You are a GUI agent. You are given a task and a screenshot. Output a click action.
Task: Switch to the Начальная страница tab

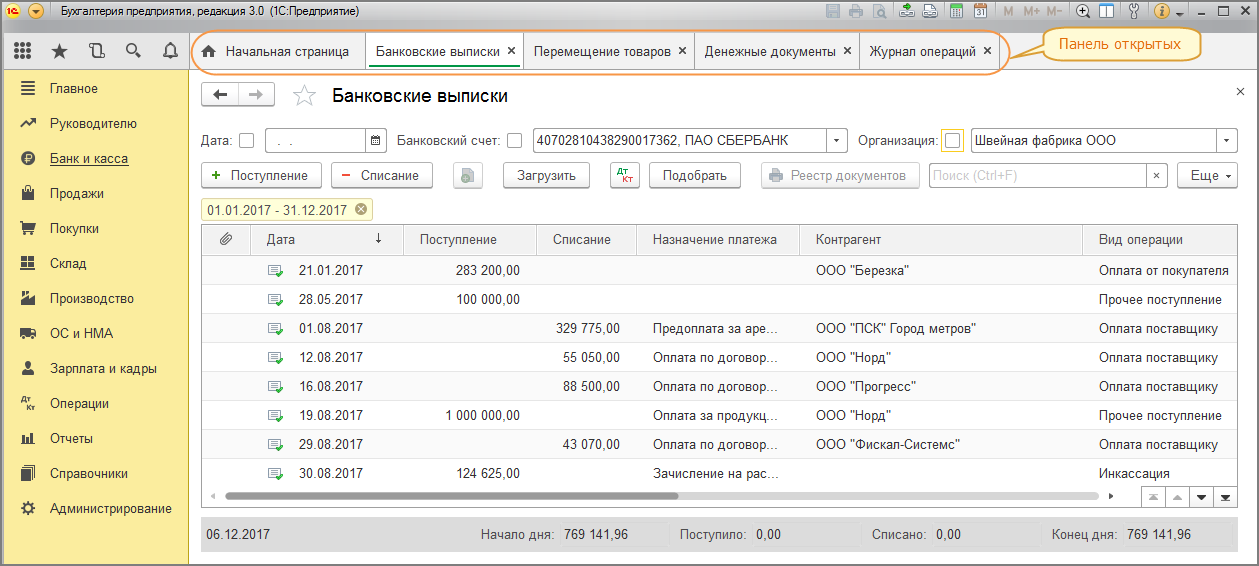(x=276, y=51)
